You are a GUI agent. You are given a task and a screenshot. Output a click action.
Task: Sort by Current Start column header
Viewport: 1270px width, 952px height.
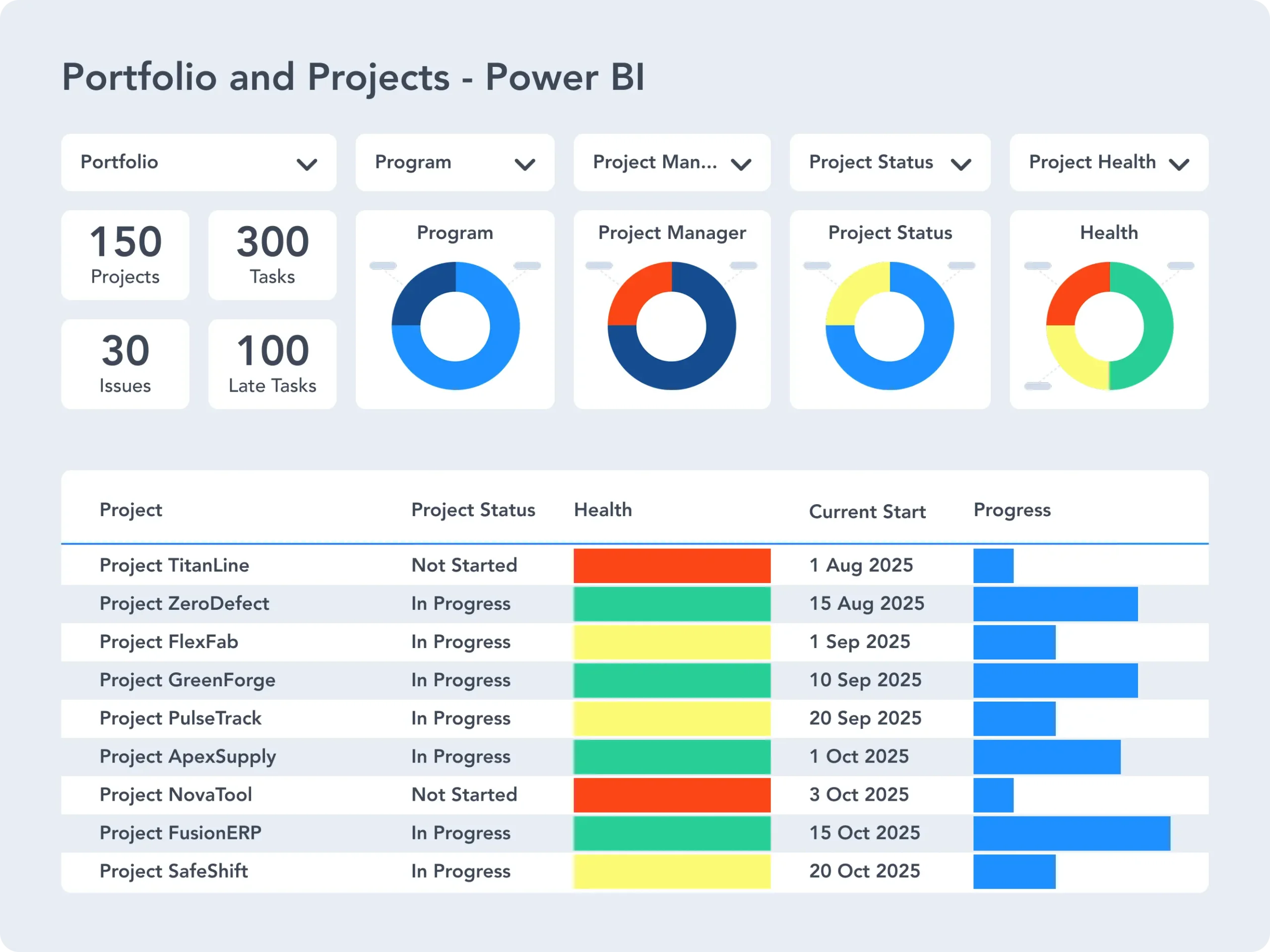867,511
